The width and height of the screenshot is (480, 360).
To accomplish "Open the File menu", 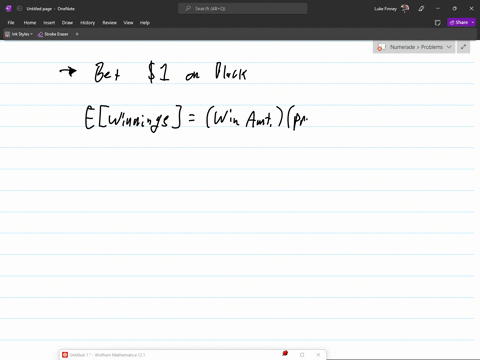I will (11, 23).
